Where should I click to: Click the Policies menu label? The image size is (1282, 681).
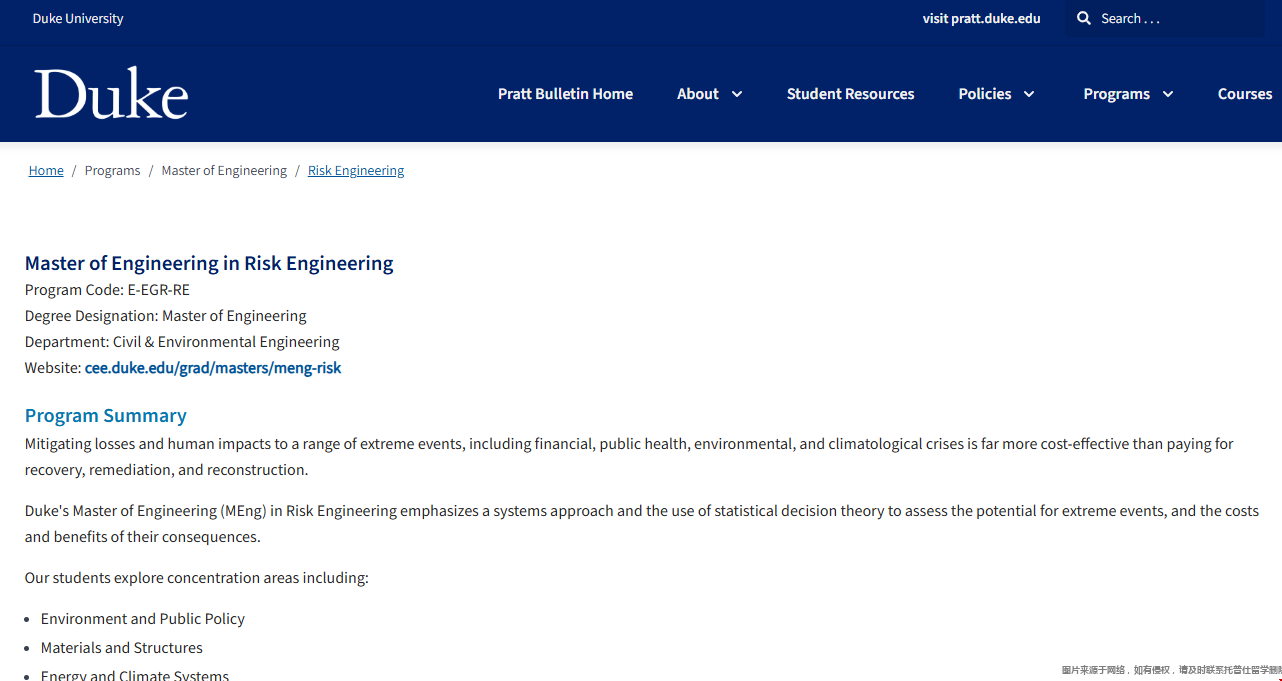[984, 94]
